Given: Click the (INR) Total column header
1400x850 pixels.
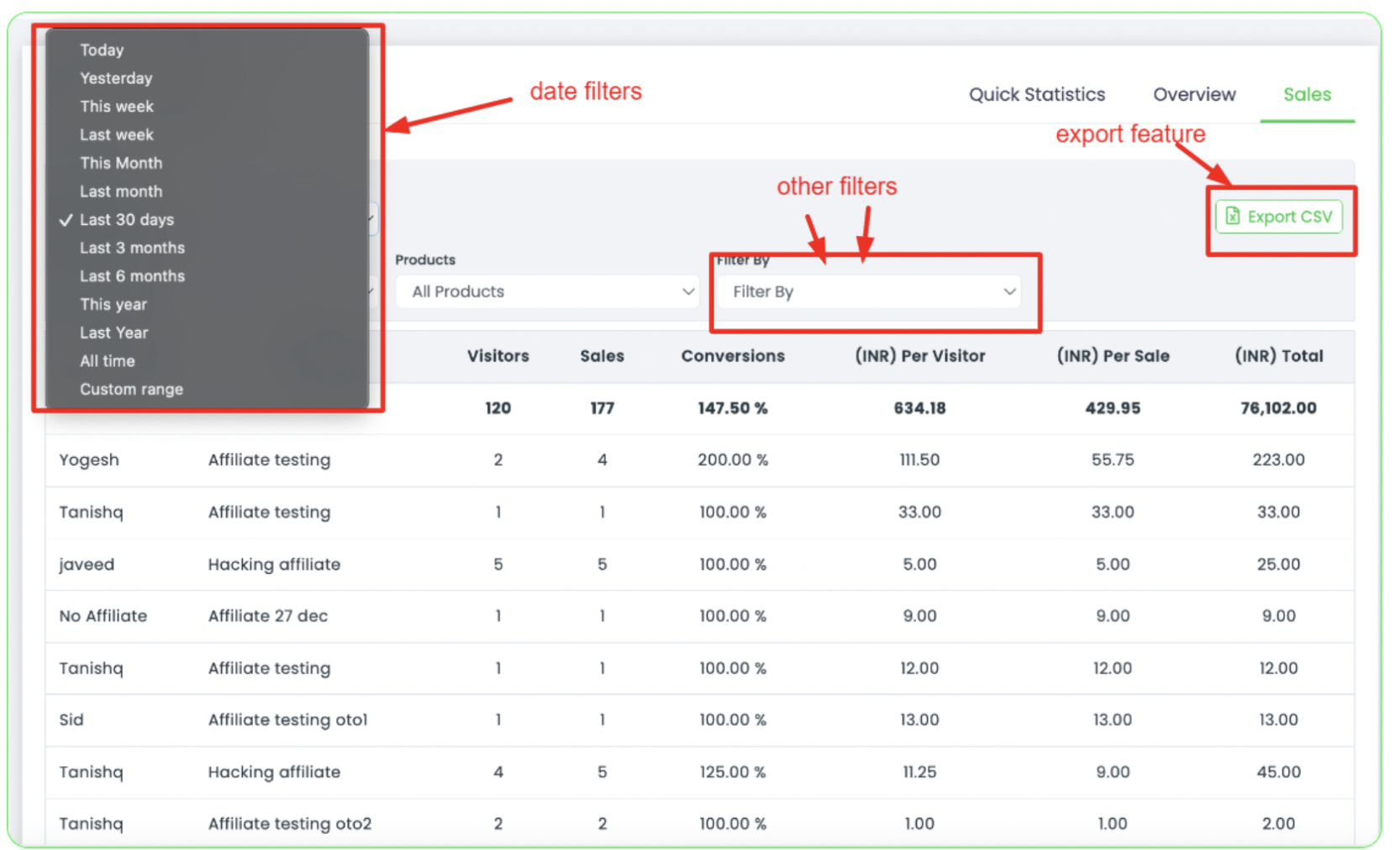Looking at the screenshot, I should 1278,356.
